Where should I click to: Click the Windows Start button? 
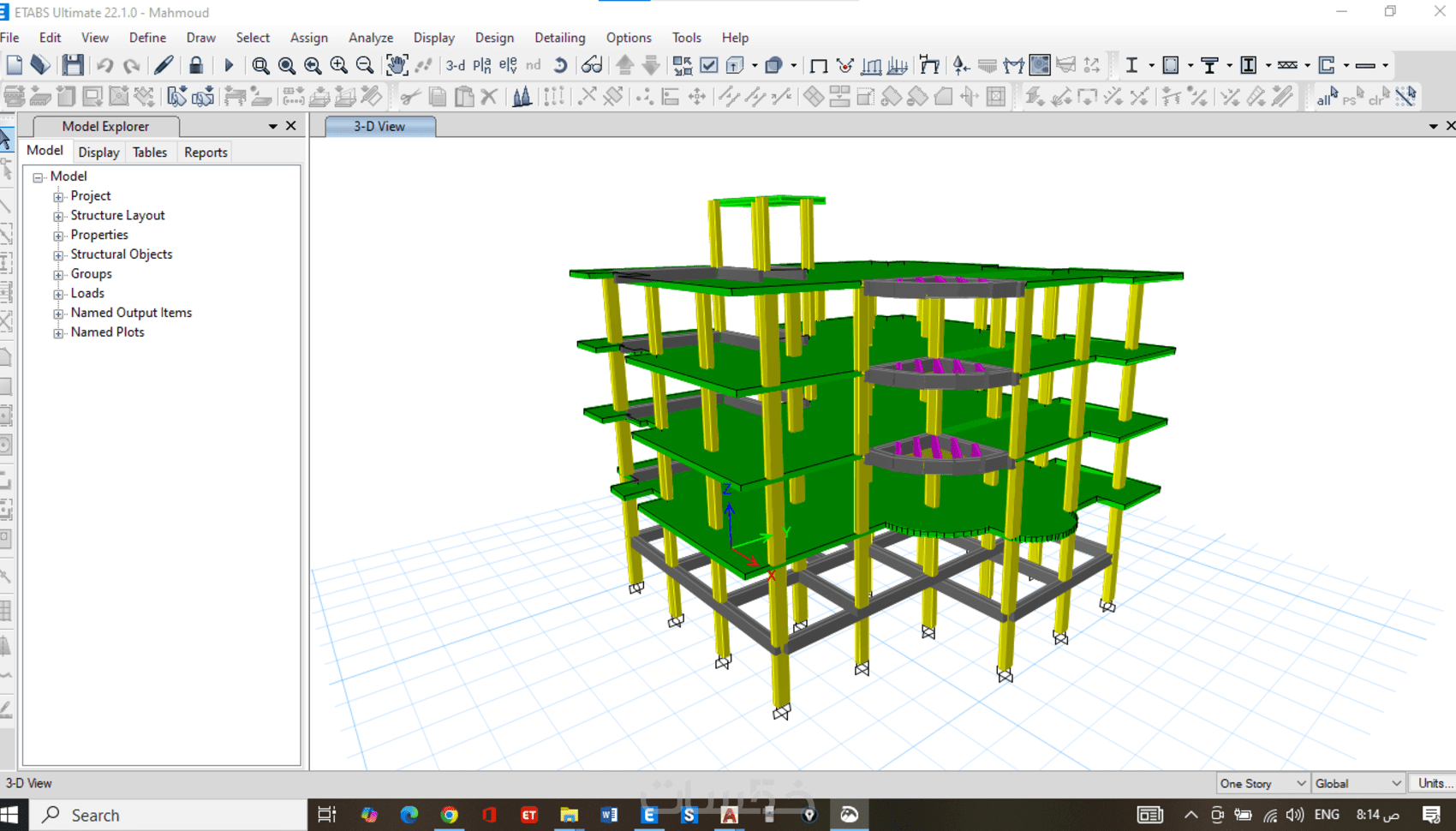point(11,815)
